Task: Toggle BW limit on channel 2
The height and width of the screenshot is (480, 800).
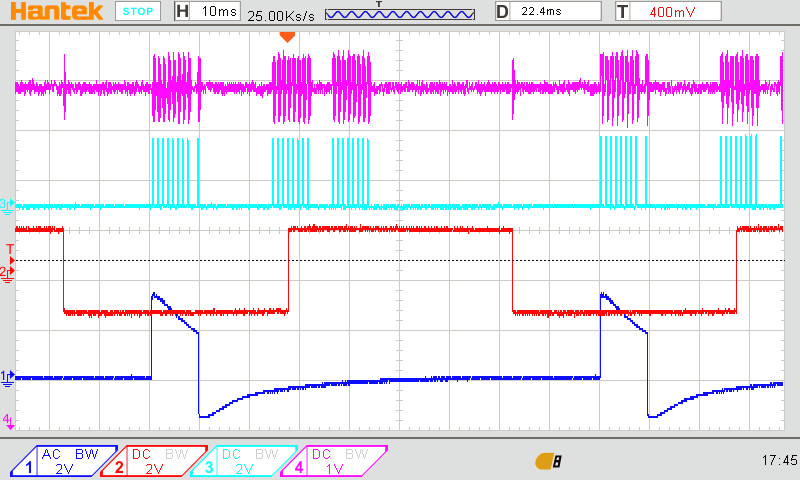Action: coord(177,454)
